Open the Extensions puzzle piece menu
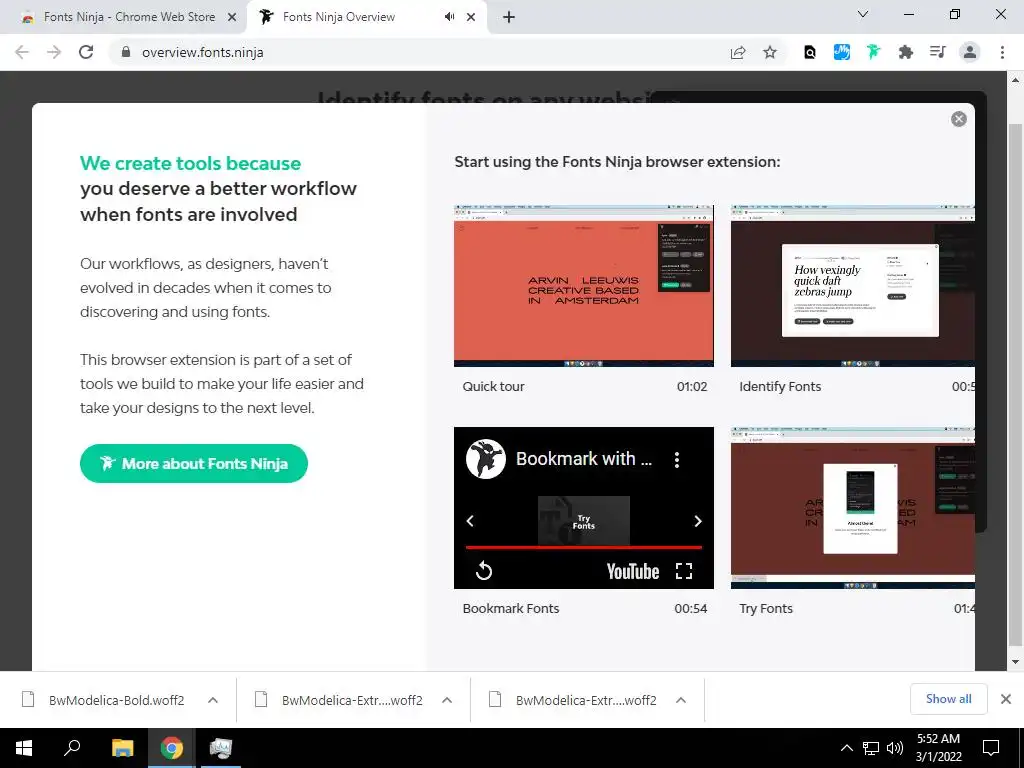Viewport: 1024px width, 768px height. [905, 52]
